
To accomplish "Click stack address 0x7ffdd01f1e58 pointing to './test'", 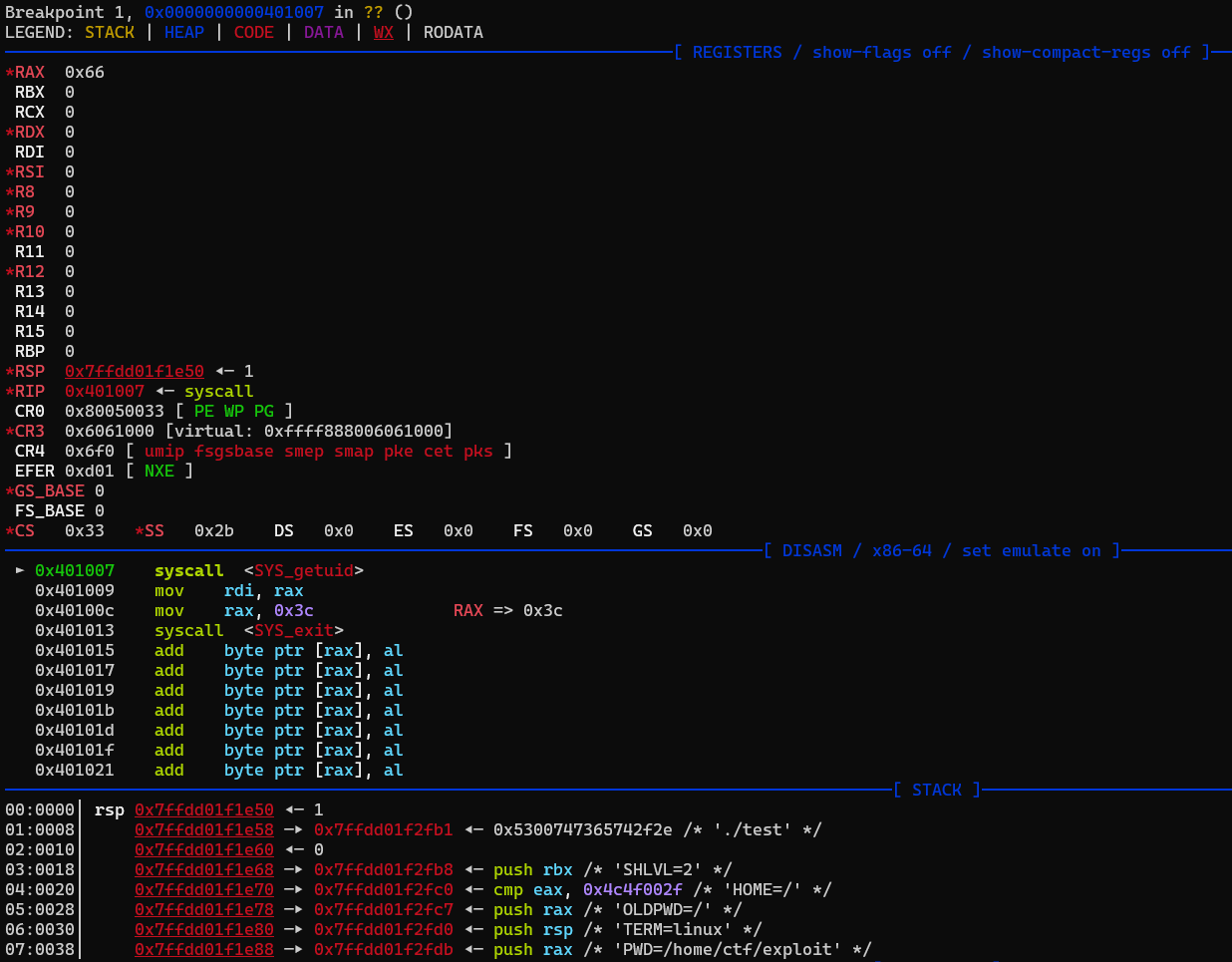I will pos(203,829).
